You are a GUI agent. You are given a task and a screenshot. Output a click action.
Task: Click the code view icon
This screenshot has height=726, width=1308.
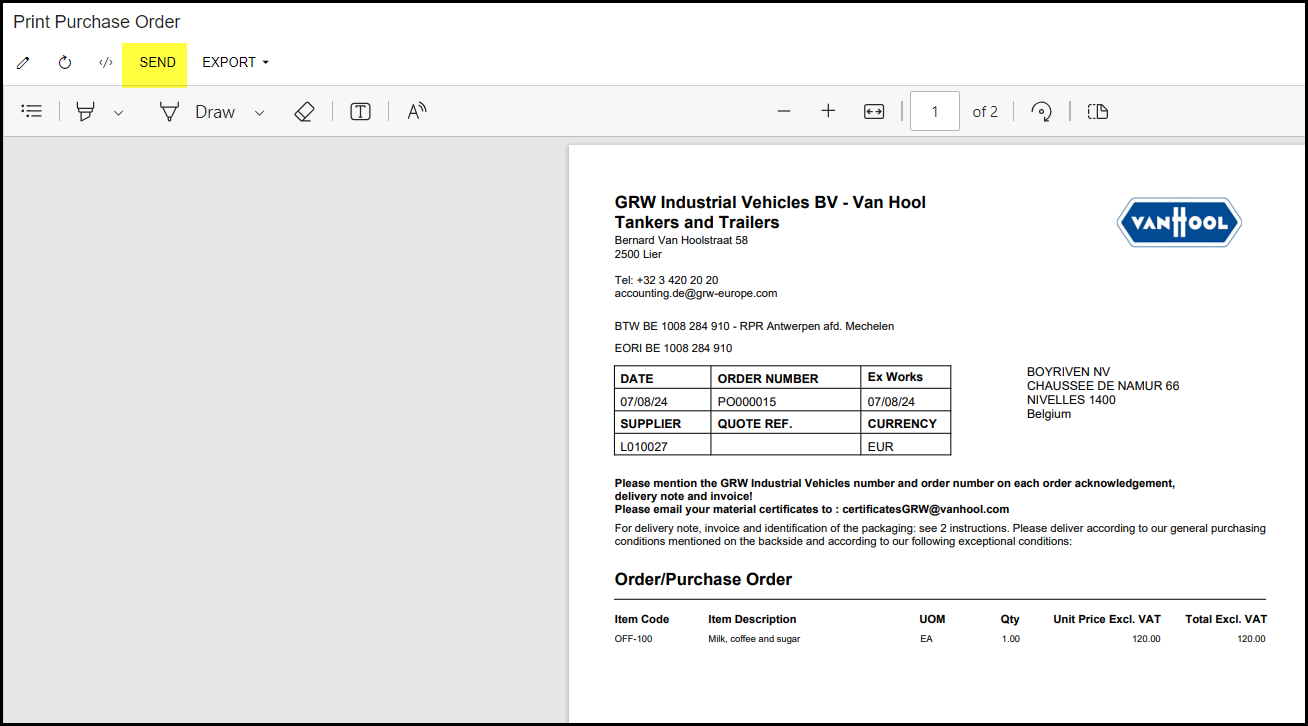pyautogui.click(x=105, y=63)
